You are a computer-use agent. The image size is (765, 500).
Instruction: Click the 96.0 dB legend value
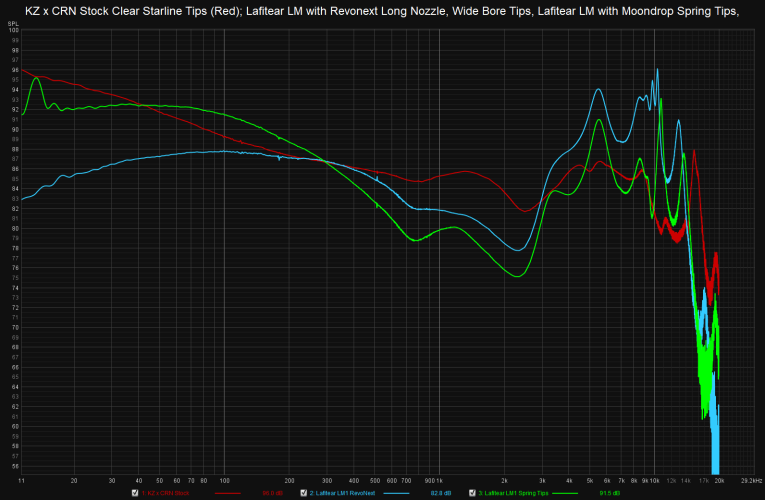[272, 493]
